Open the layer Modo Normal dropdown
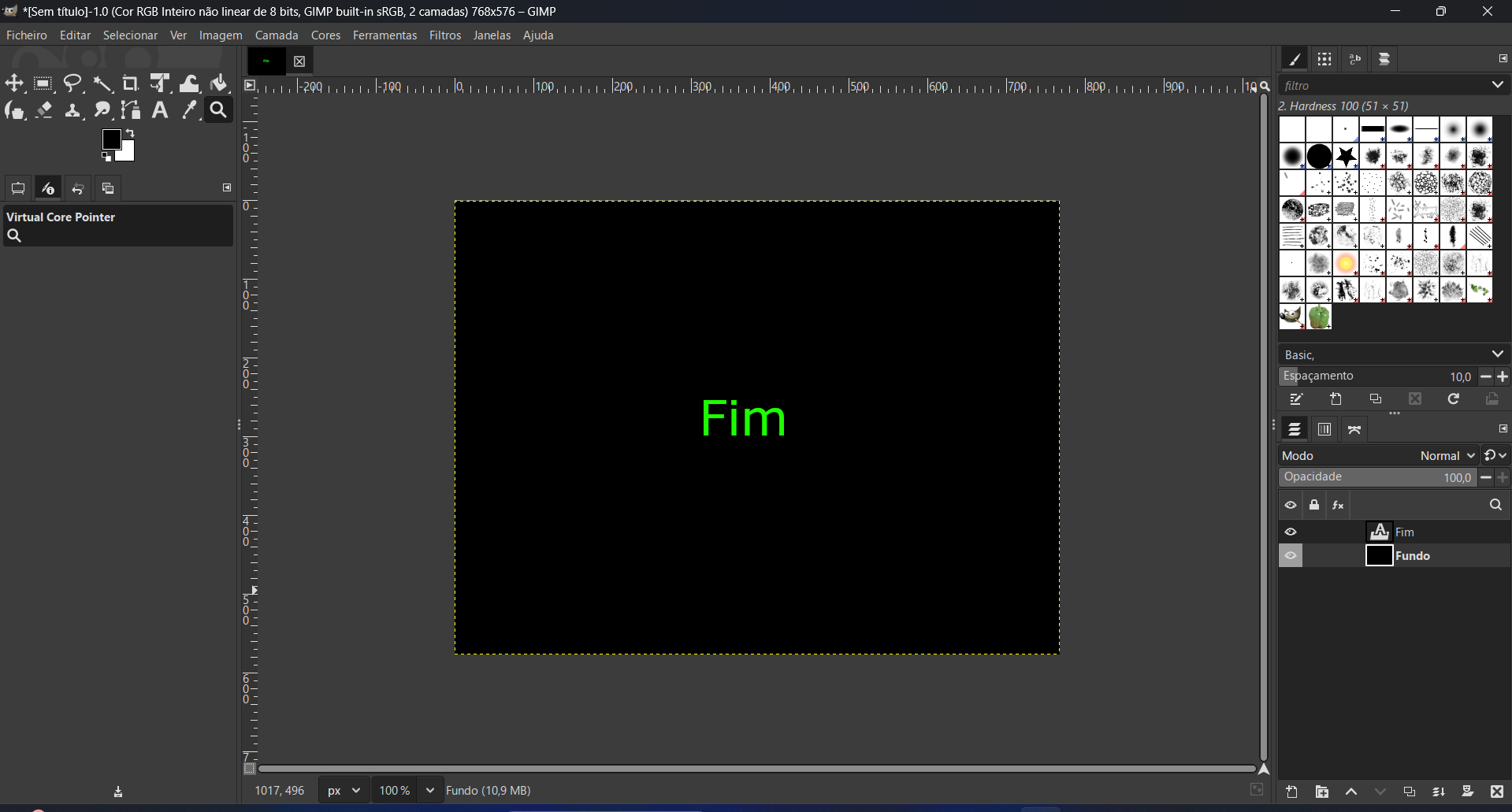This screenshot has height=812, width=1512. 1447,456
